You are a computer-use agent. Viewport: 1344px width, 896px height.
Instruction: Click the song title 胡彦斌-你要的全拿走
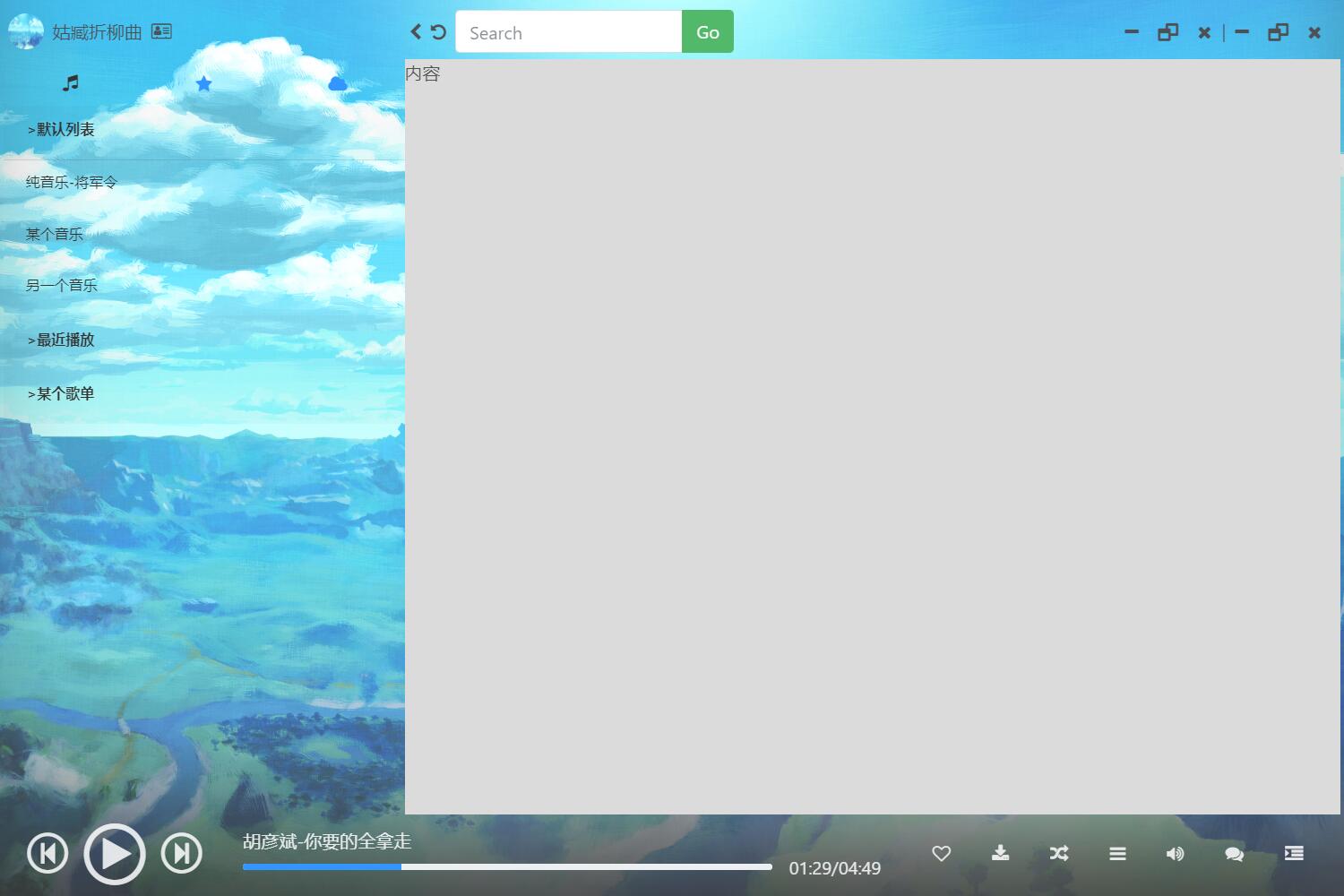coord(327,841)
